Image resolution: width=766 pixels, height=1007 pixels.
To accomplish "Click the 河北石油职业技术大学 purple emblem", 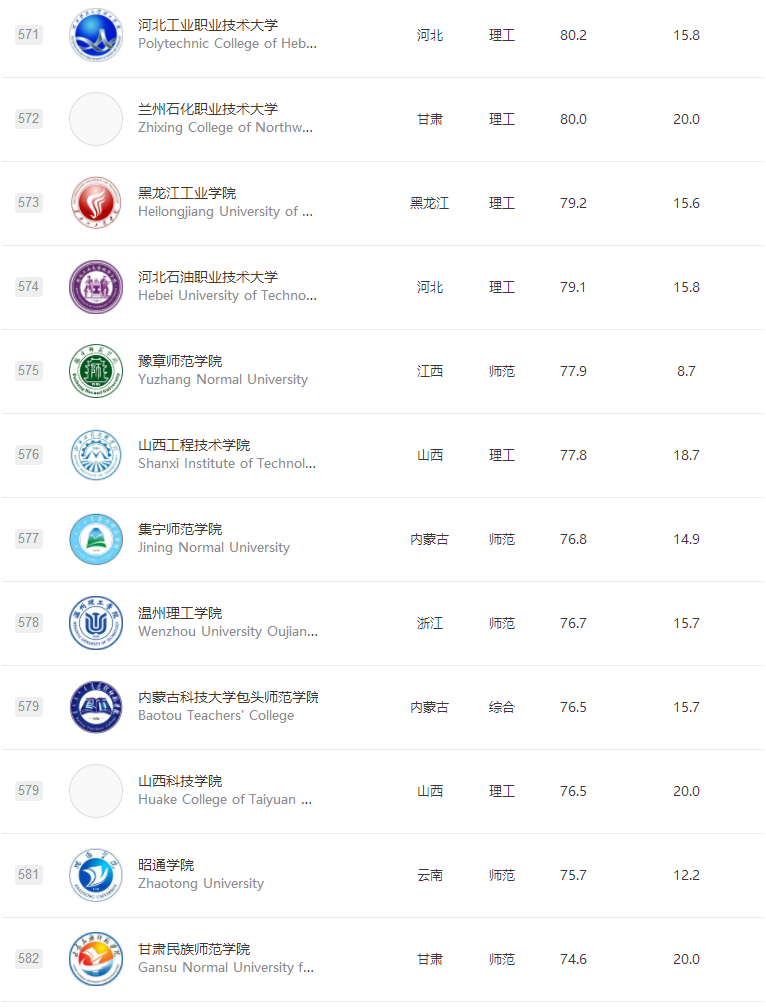I will click(96, 287).
